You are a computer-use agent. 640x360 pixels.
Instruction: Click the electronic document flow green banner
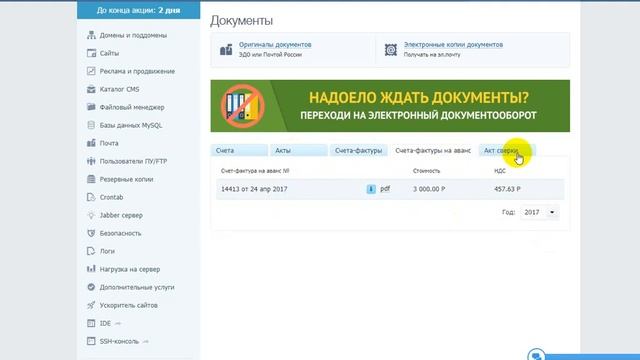click(390, 106)
